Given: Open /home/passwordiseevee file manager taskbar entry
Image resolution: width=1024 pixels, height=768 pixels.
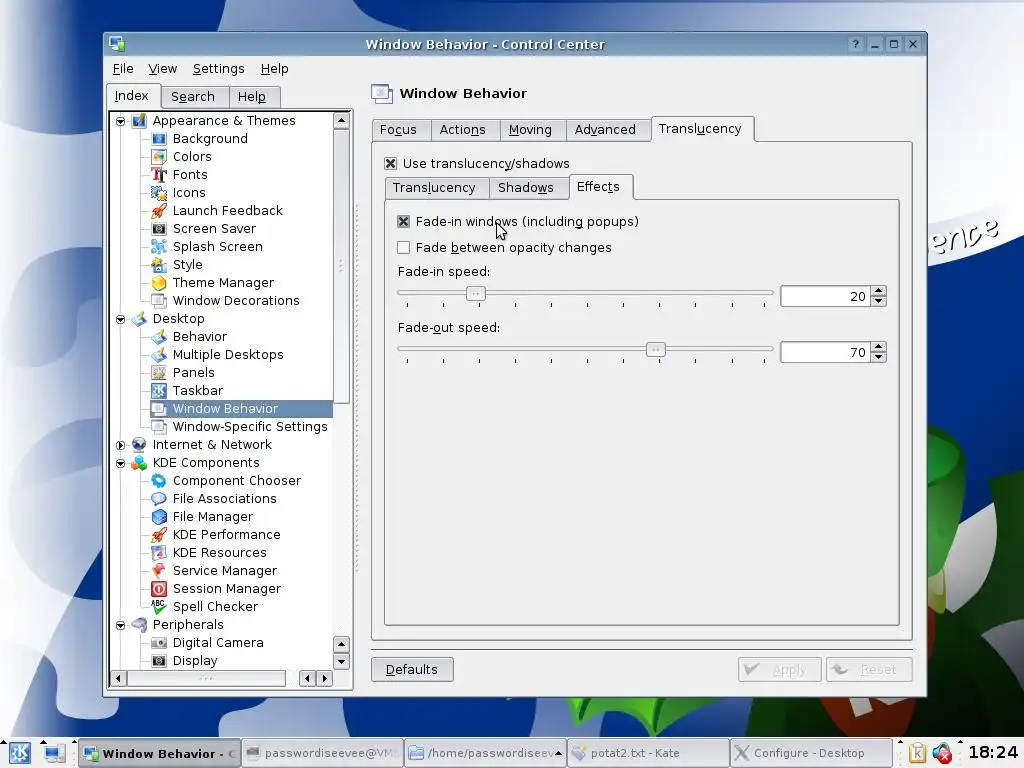Looking at the screenshot, I should pos(485,753).
